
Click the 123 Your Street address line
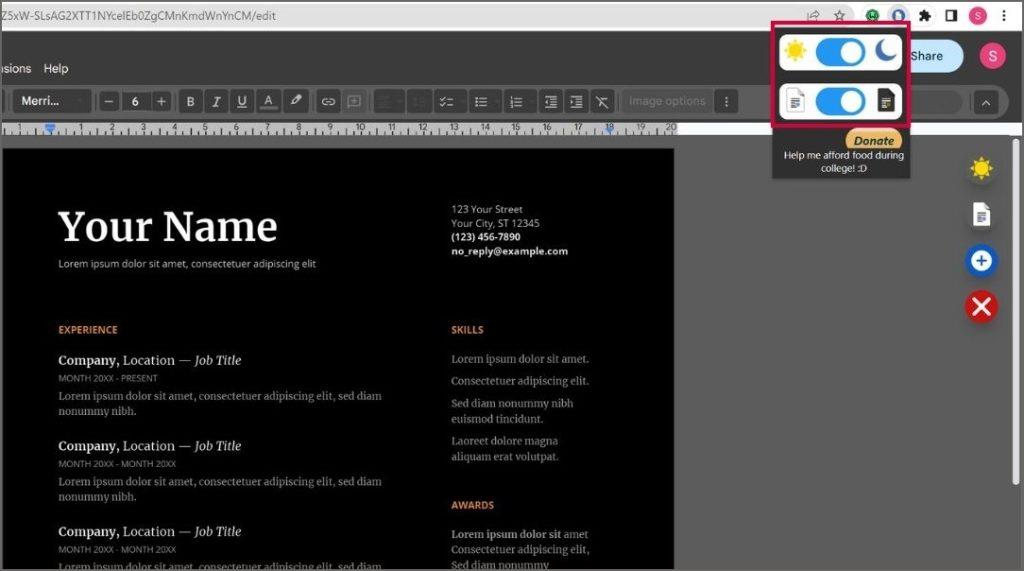click(487, 209)
